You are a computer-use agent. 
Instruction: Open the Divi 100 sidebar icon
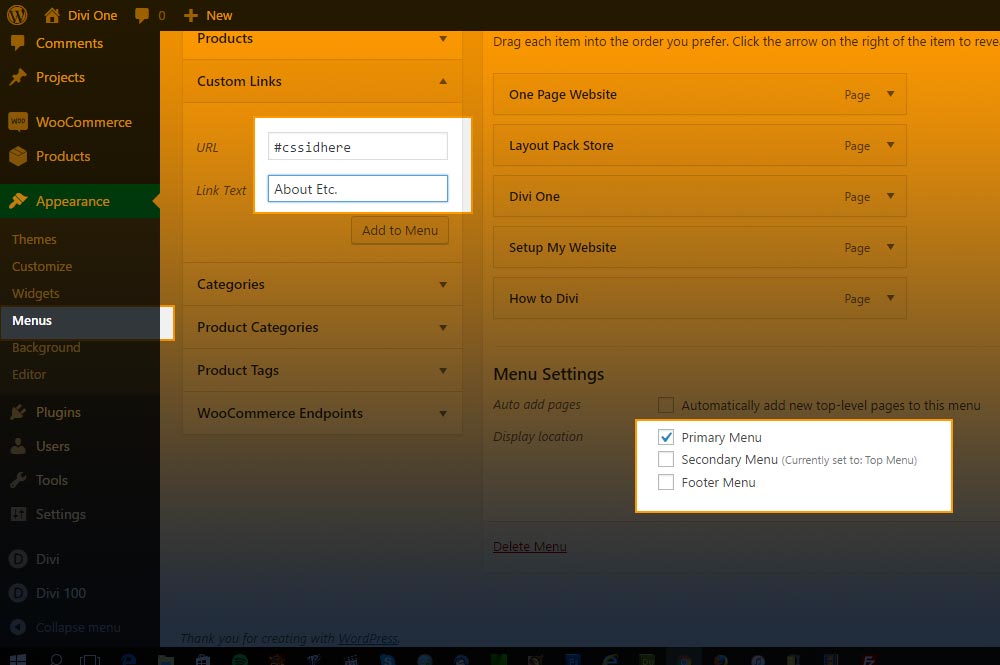tap(18, 593)
